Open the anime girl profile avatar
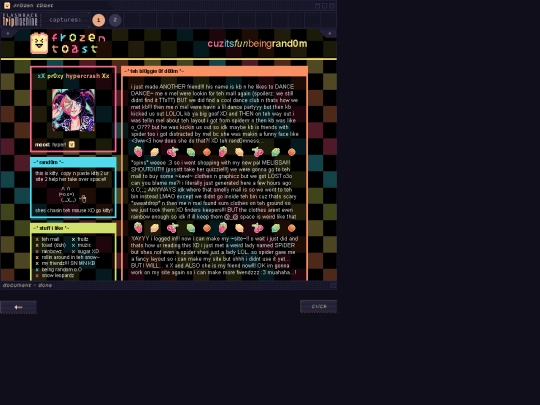 point(73,110)
